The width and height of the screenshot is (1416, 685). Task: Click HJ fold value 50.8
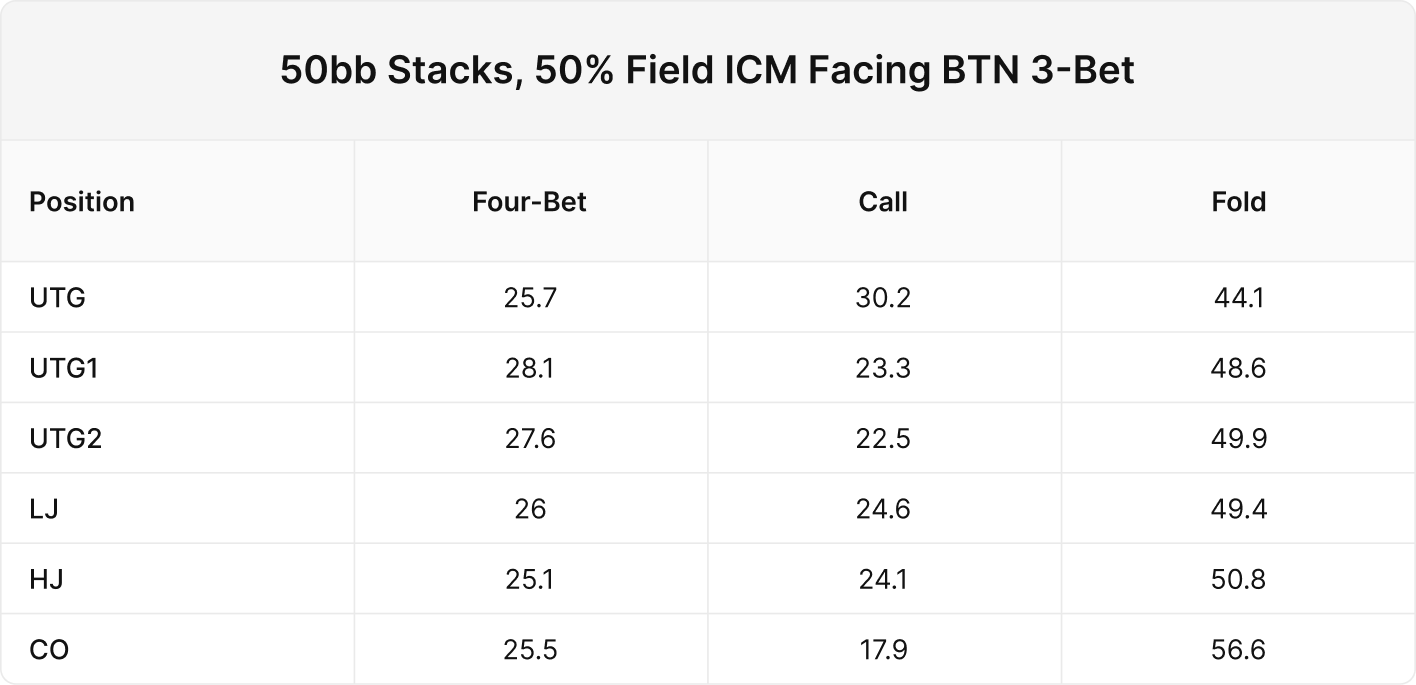click(x=1238, y=580)
